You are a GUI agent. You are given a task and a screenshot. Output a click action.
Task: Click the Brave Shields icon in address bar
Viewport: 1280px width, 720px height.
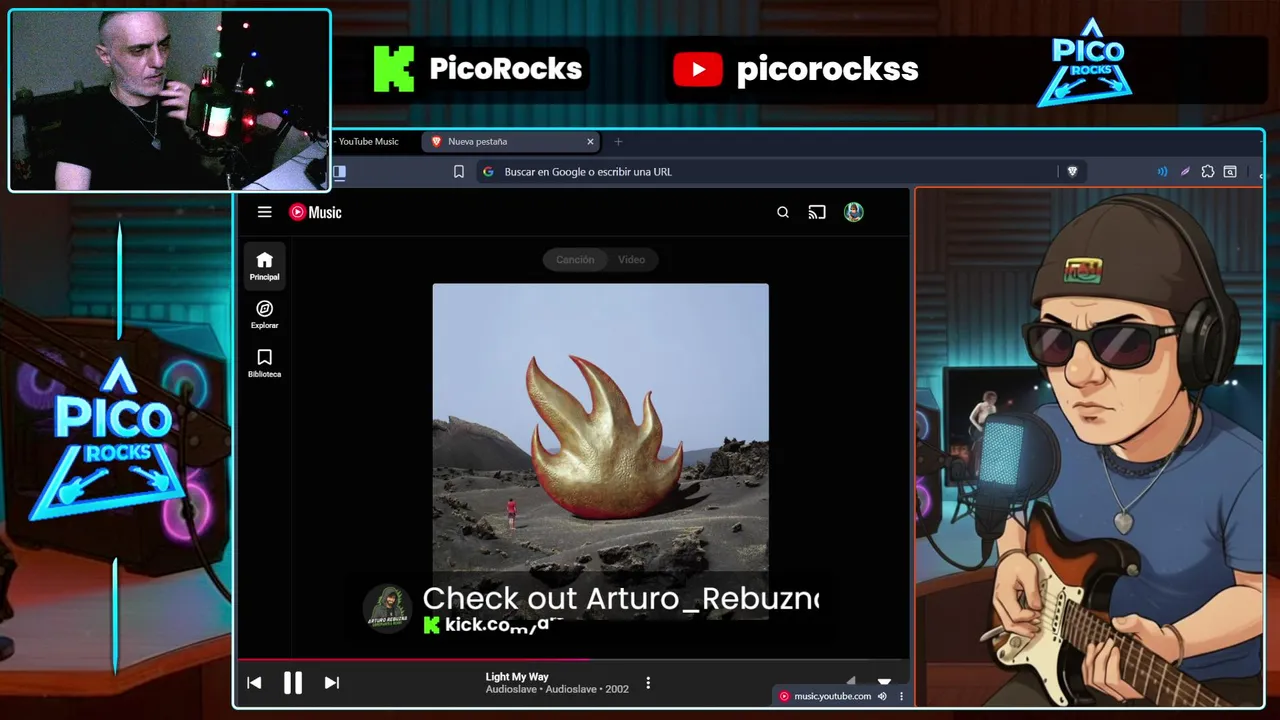pyautogui.click(x=1072, y=172)
